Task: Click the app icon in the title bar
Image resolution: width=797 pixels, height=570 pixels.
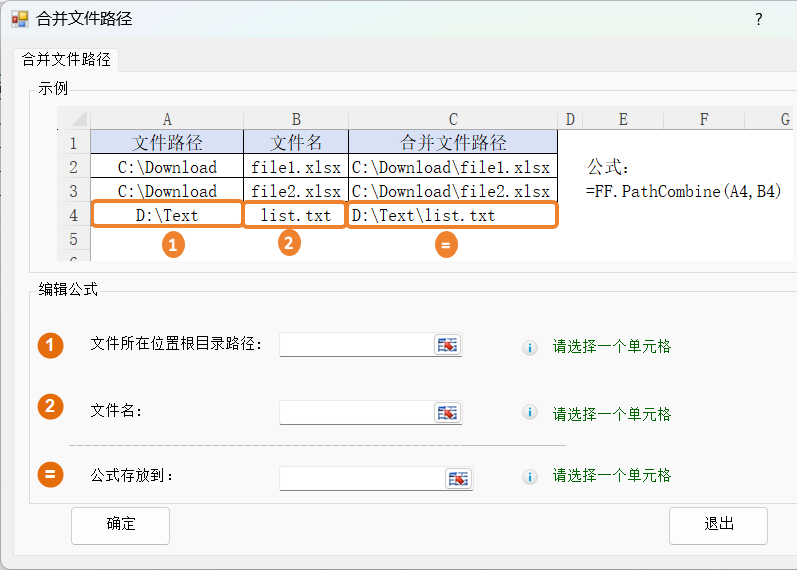Action: pyautogui.click(x=19, y=19)
